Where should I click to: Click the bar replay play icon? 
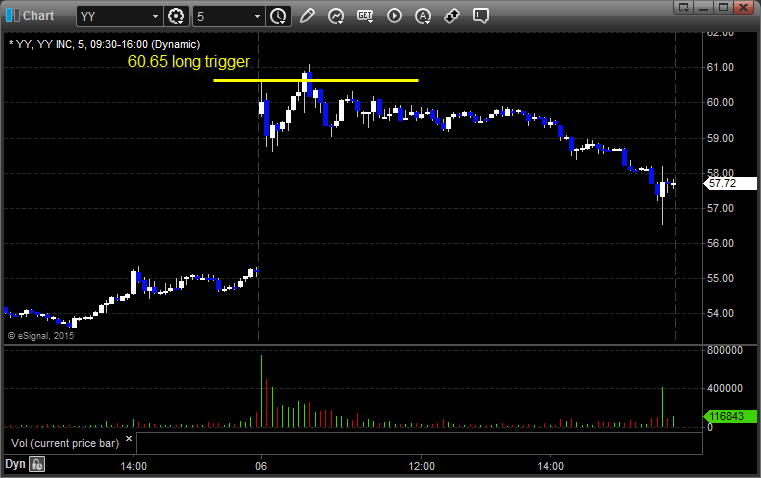pos(394,16)
